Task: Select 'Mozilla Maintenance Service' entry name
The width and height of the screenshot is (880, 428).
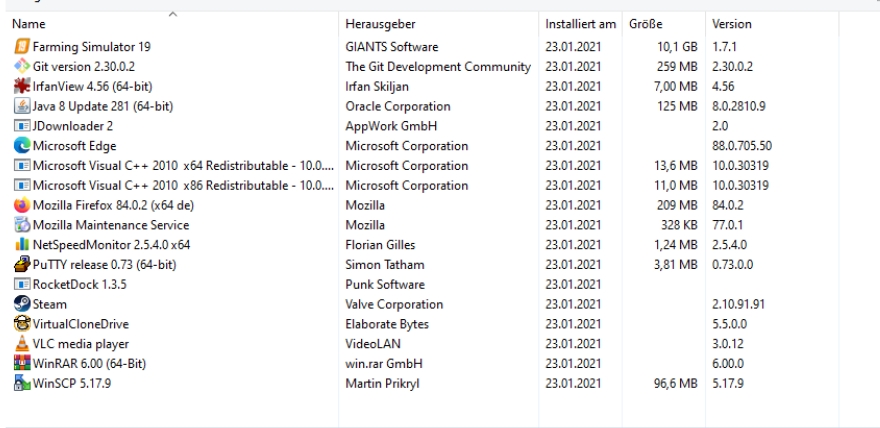Action: pyautogui.click(x=111, y=225)
